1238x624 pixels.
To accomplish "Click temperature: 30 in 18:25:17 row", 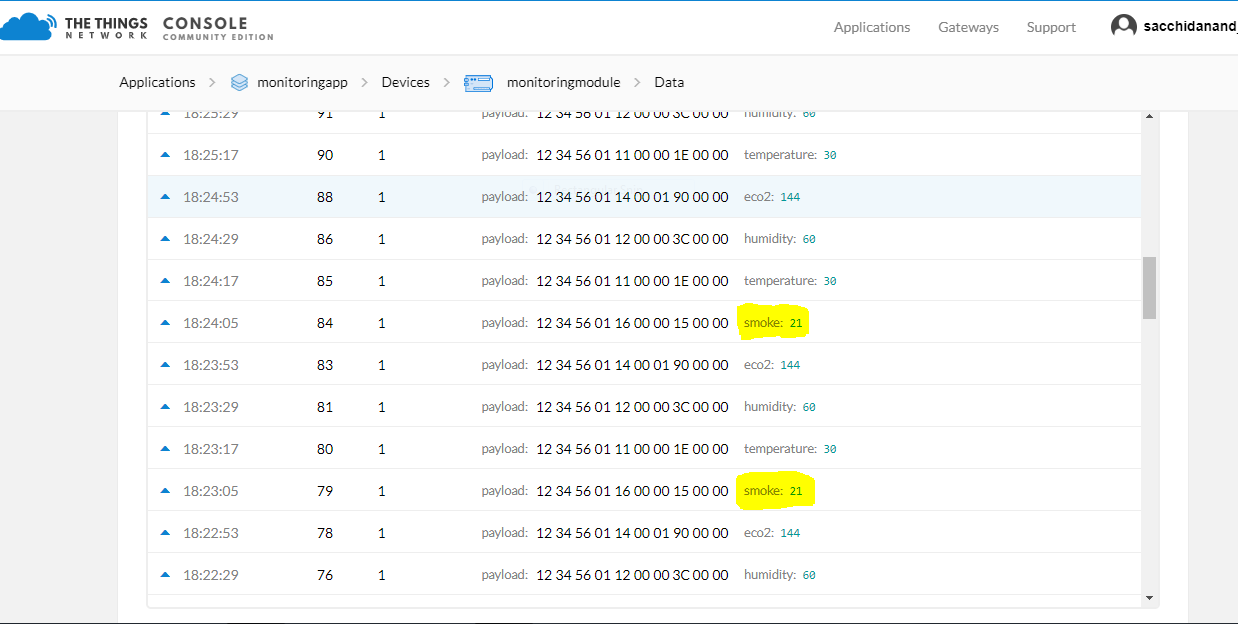I will click(790, 155).
